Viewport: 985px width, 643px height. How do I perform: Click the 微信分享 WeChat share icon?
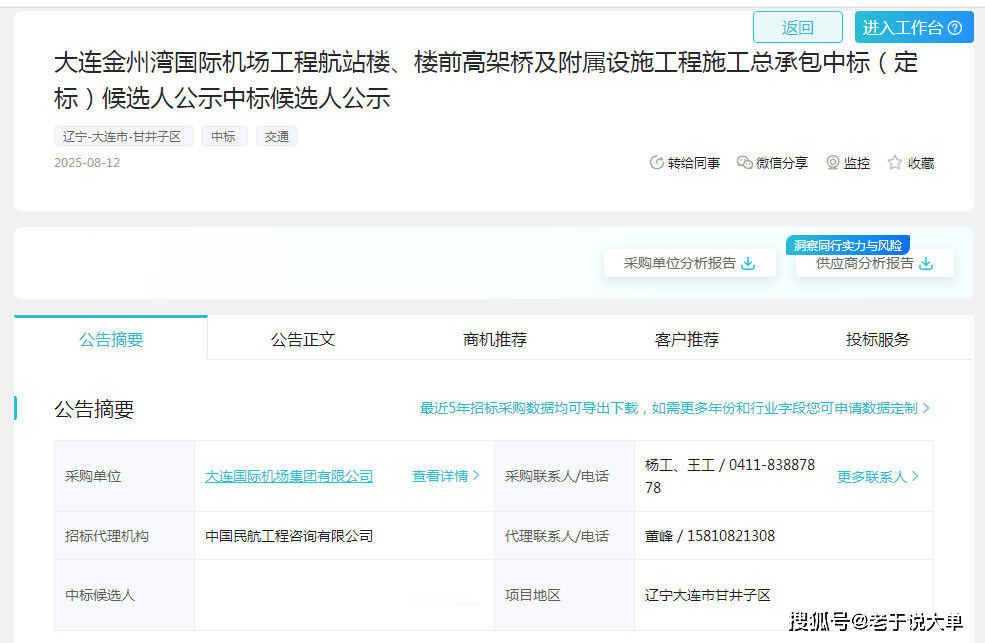(x=744, y=163)
